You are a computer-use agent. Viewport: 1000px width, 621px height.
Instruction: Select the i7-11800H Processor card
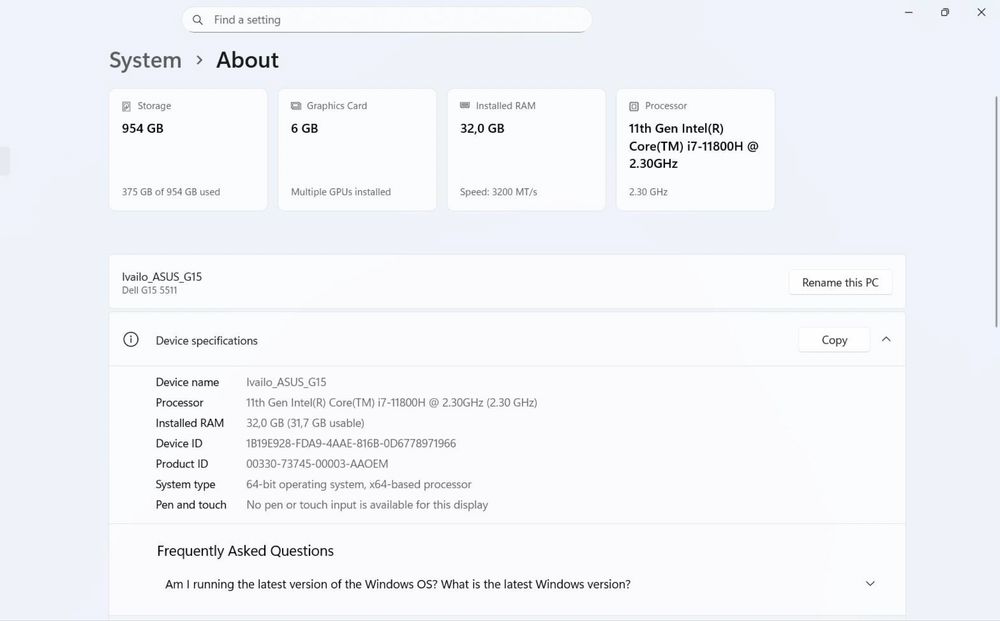(695, 150)
